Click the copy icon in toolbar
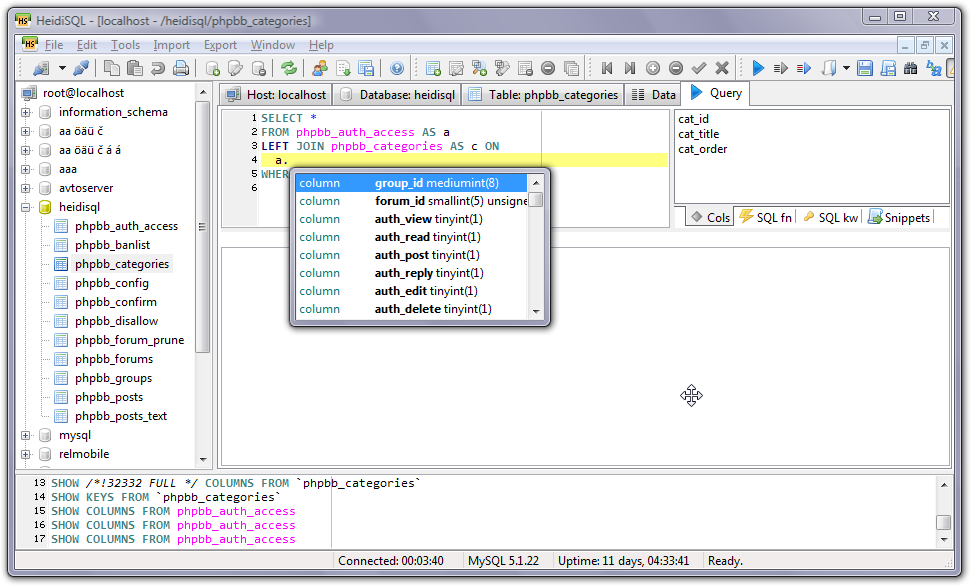971x586 pixels. (111, 68)
